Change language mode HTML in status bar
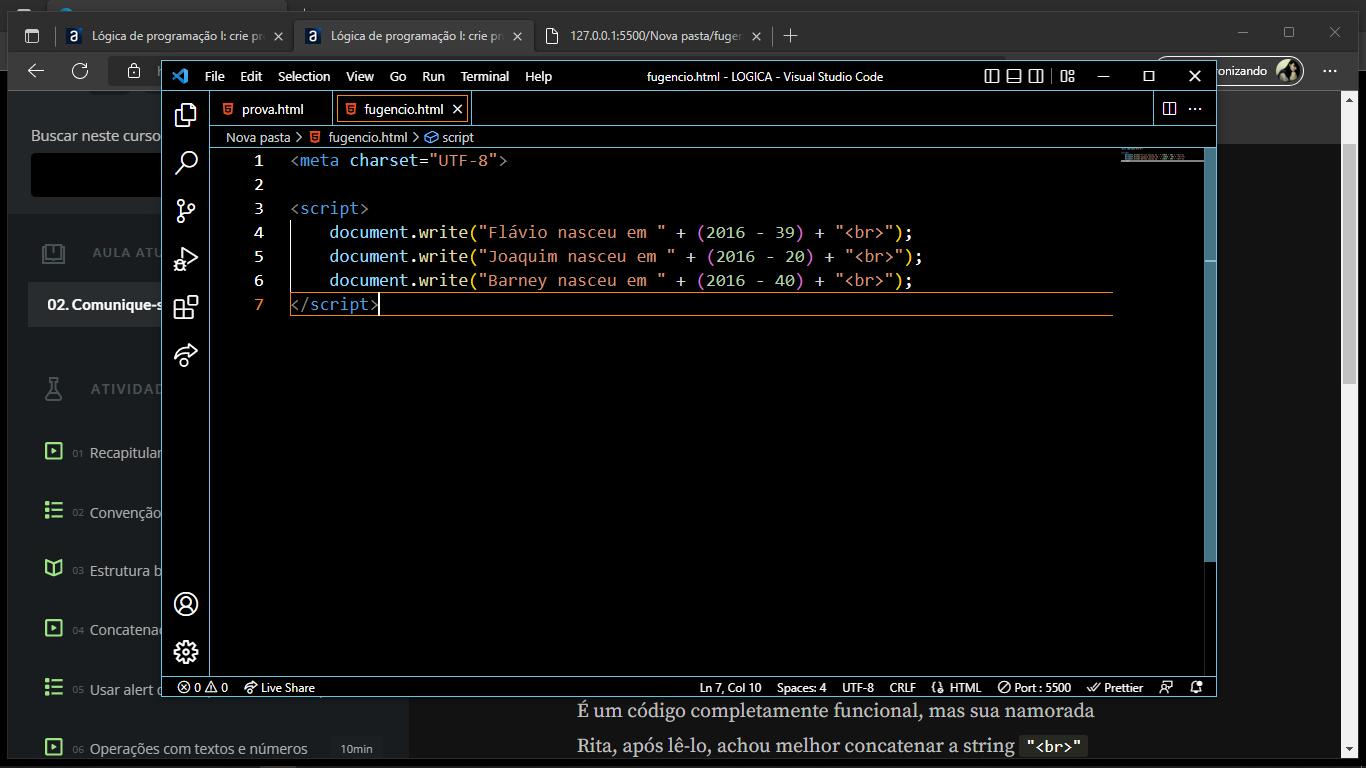This screenshot has width=1366, height=768. pos(956,687)
